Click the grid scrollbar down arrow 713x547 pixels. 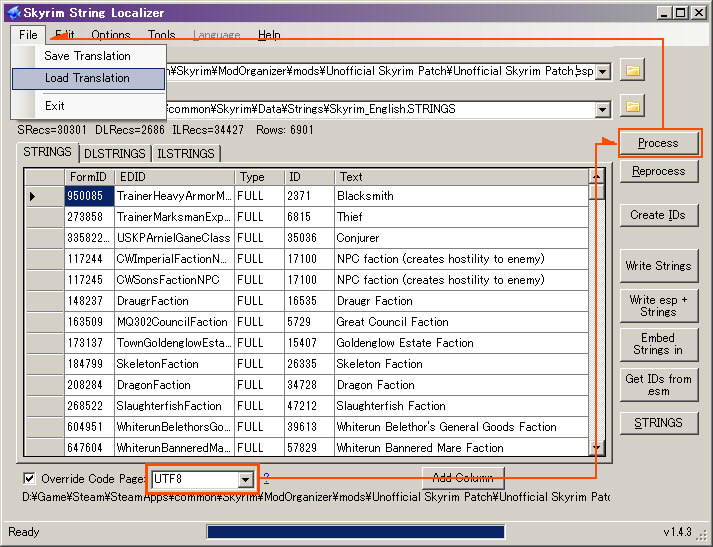(597, 448)
